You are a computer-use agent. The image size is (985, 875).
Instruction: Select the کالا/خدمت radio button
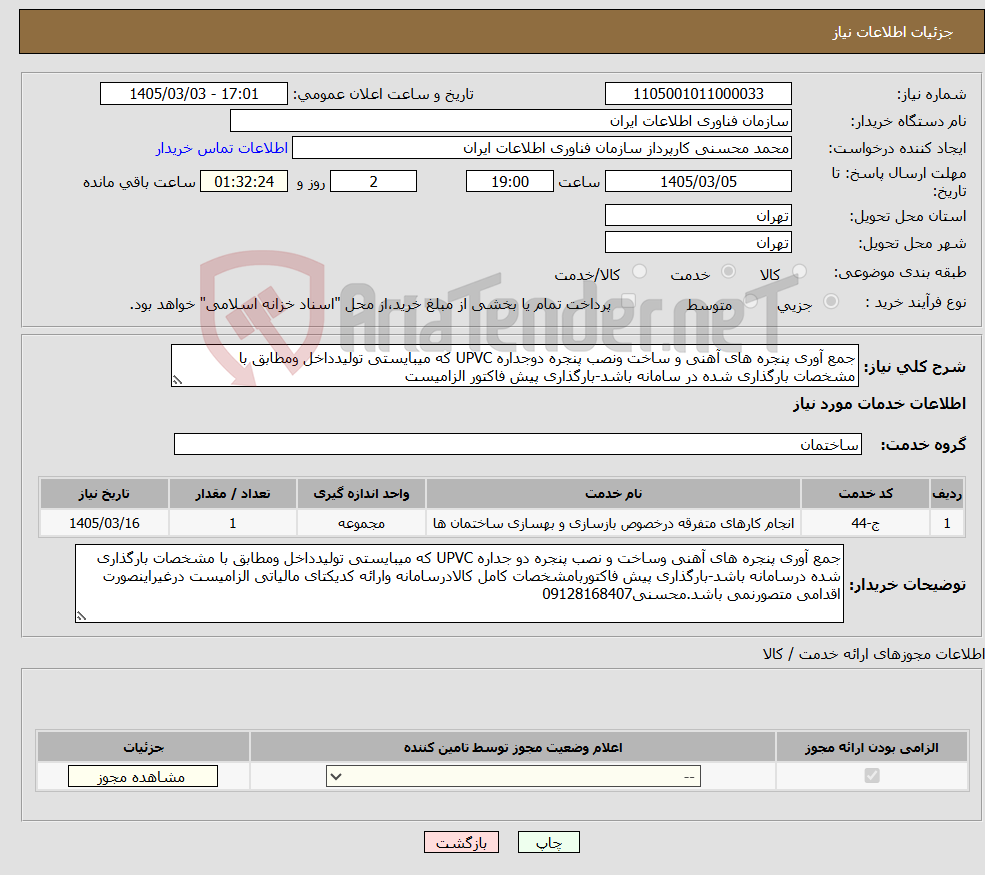coord(639,271)
